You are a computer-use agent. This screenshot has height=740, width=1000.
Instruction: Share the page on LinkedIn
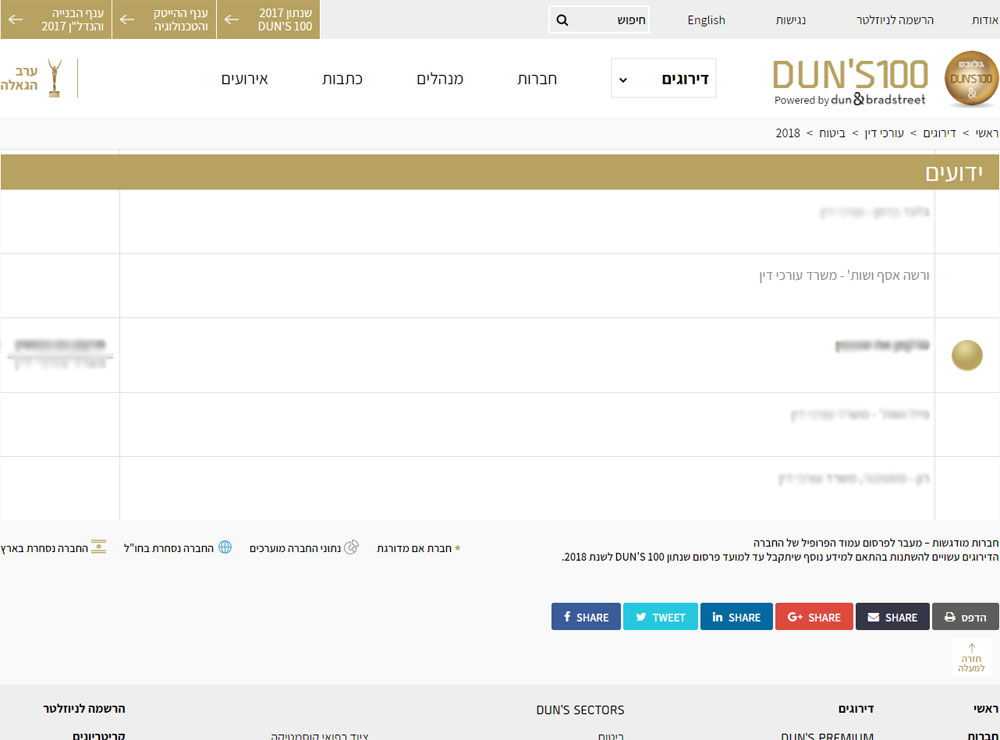[736, 617]
